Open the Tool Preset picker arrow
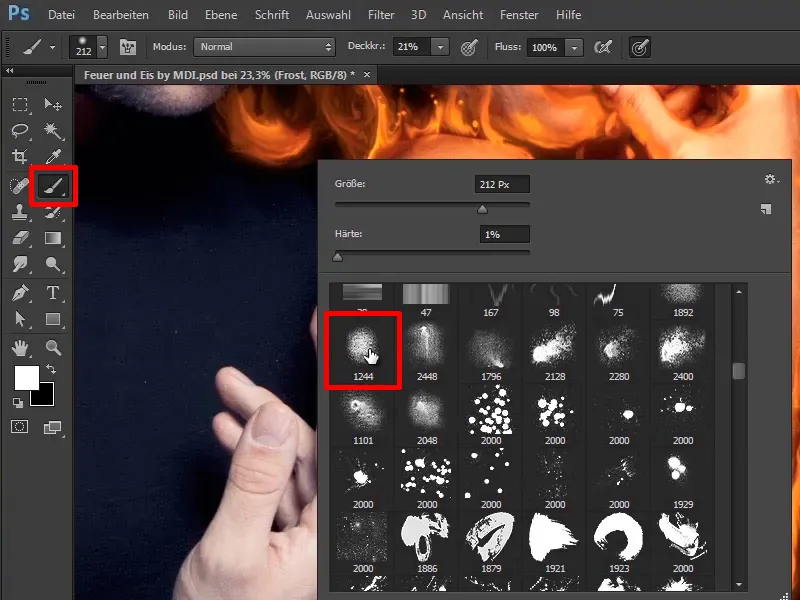Viewport: 800px width, 600px height. coord(53,47)
